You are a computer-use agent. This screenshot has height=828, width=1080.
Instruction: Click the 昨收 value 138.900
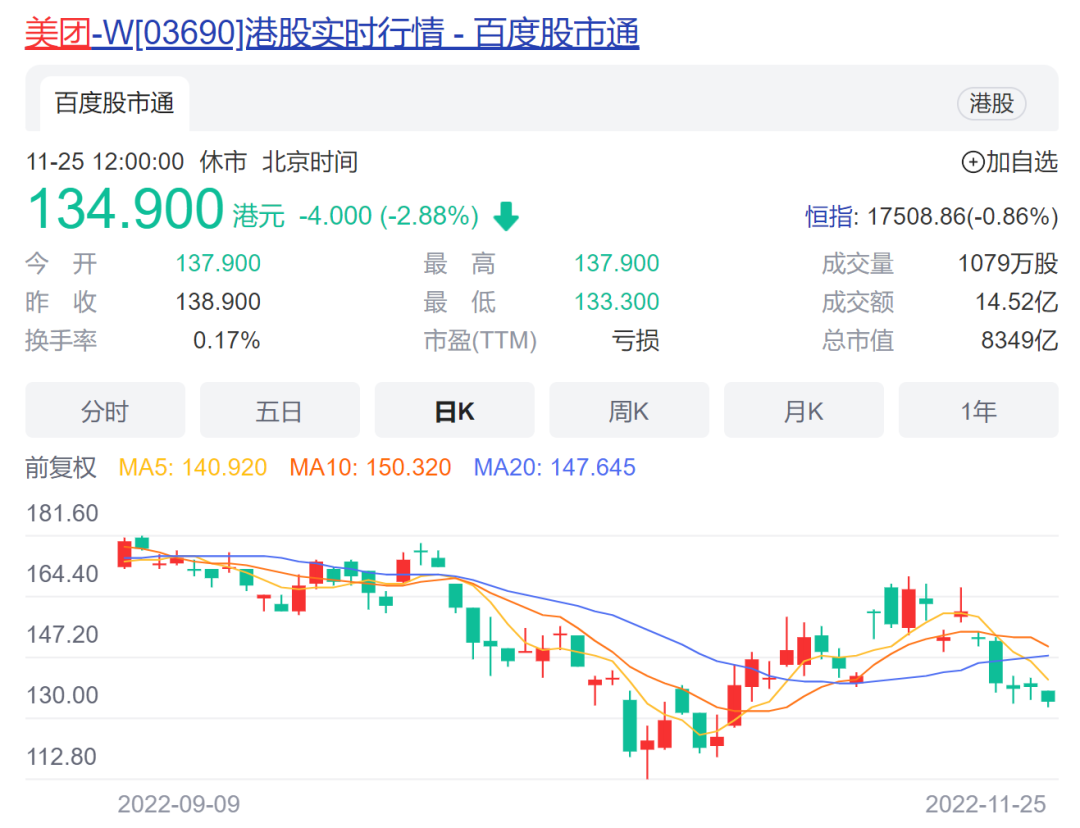tap(218, 302)
